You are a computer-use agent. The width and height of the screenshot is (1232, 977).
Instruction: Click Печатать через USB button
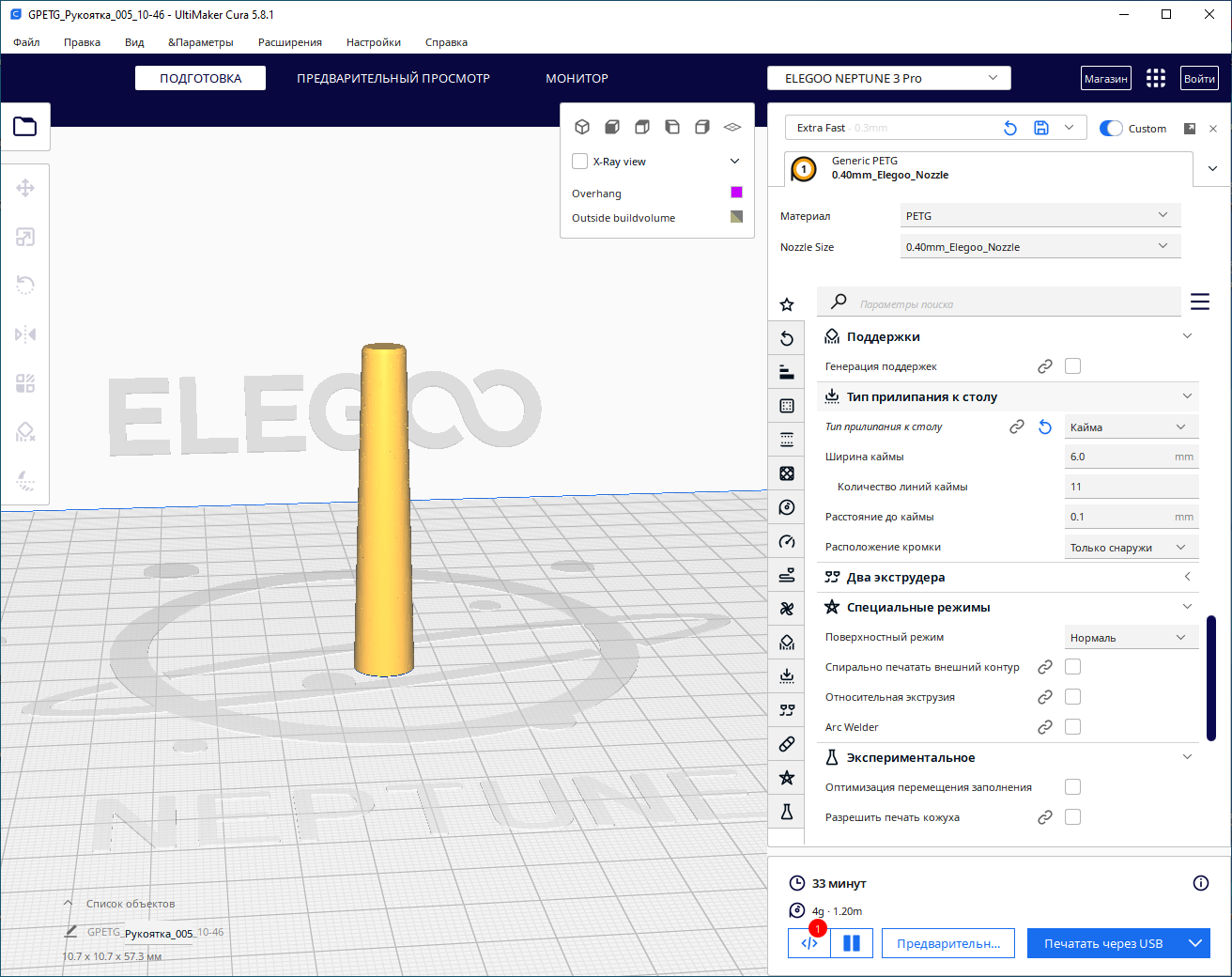point(1103,943)
